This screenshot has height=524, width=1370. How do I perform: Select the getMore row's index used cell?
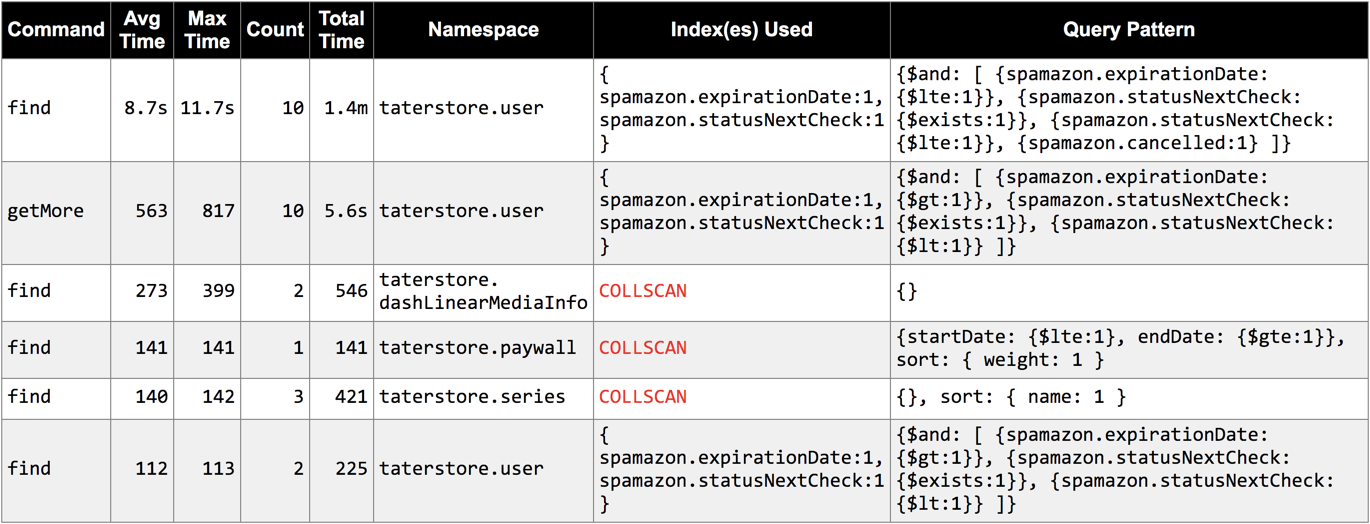click(x=742, y=212)
